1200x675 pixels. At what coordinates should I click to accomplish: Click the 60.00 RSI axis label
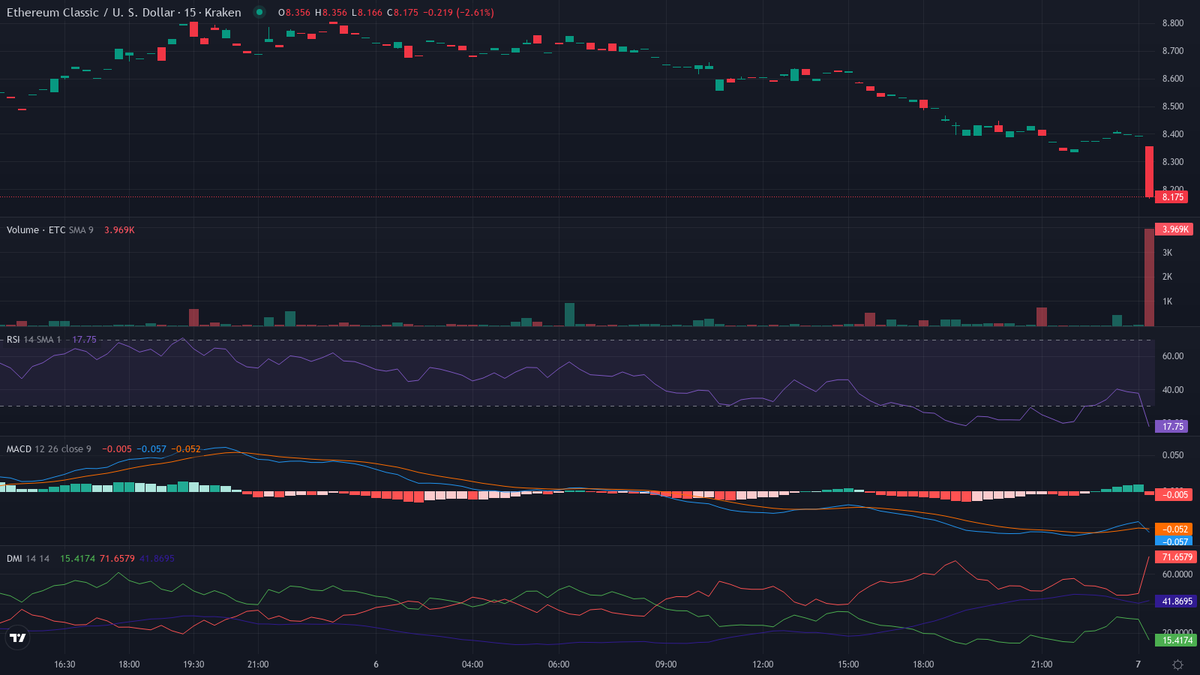[x=1172, y=356]
